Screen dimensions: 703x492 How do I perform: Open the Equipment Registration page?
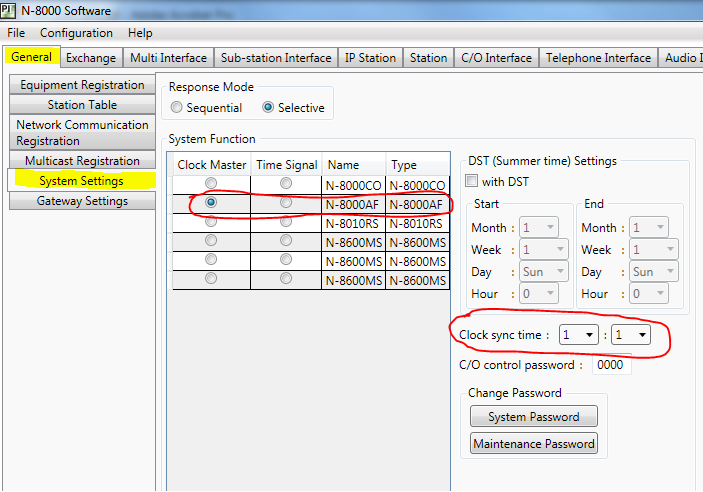pos(82,85)
